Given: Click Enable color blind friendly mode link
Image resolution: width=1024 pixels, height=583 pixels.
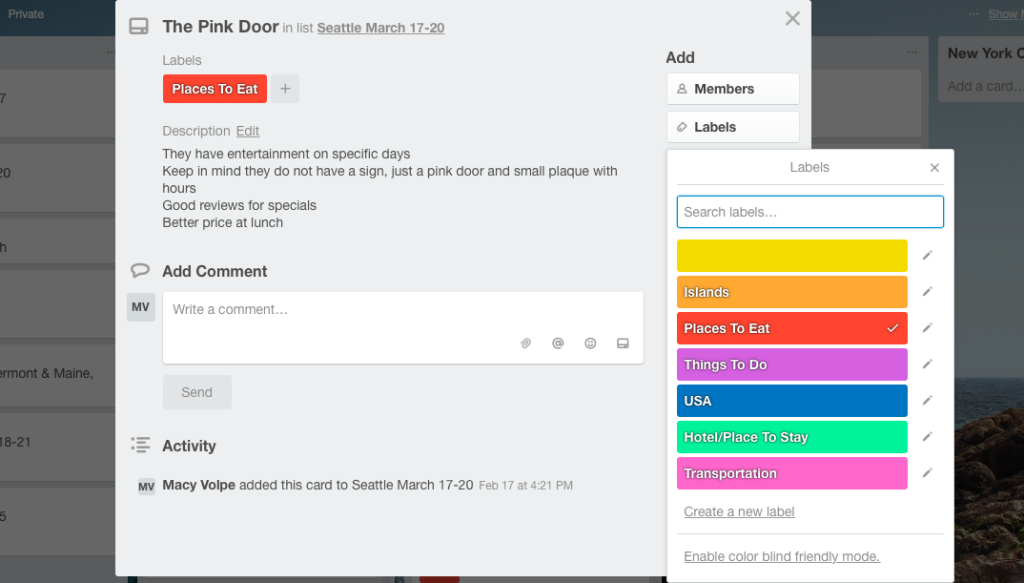Looking at the screenshot, I should click(782, 556).
